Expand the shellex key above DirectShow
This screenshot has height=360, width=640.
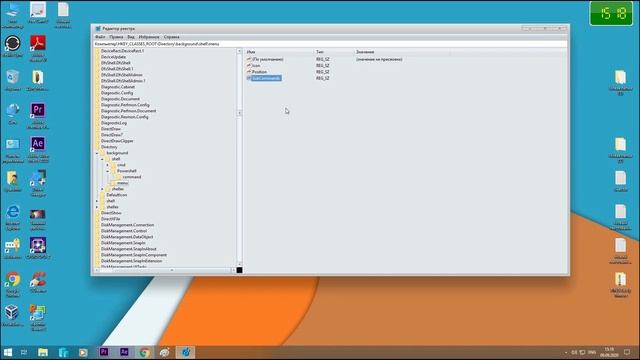97,207
